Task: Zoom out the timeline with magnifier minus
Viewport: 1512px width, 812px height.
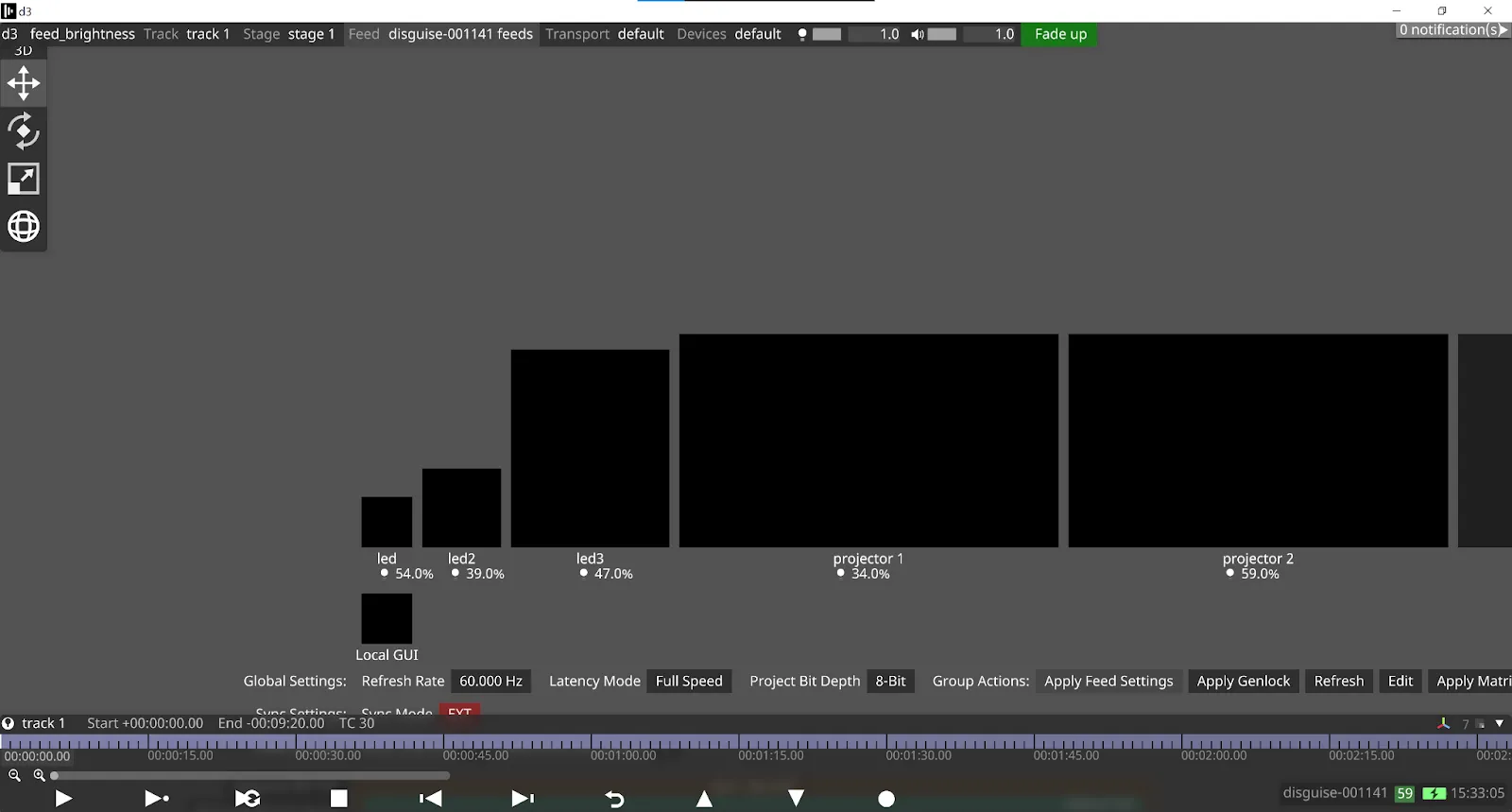Action: tap(14, 775)
